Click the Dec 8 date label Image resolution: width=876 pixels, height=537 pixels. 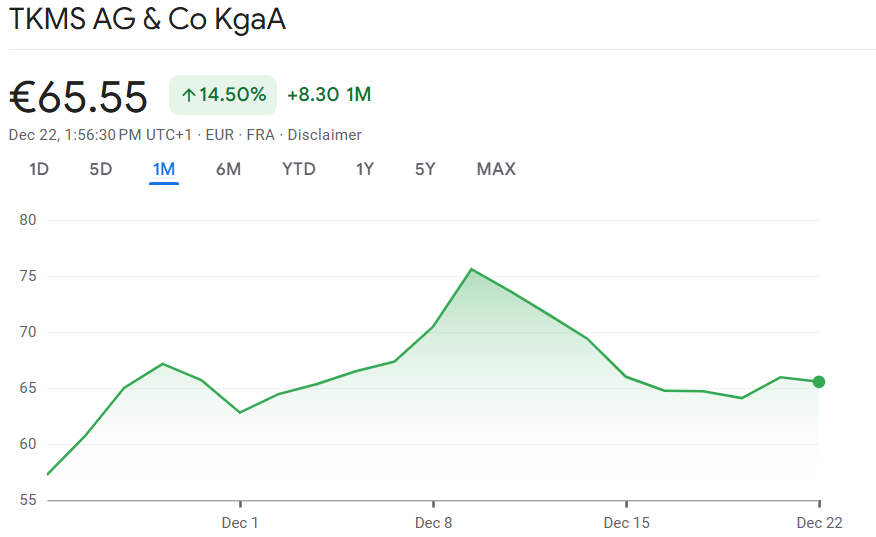click(434, 523)
